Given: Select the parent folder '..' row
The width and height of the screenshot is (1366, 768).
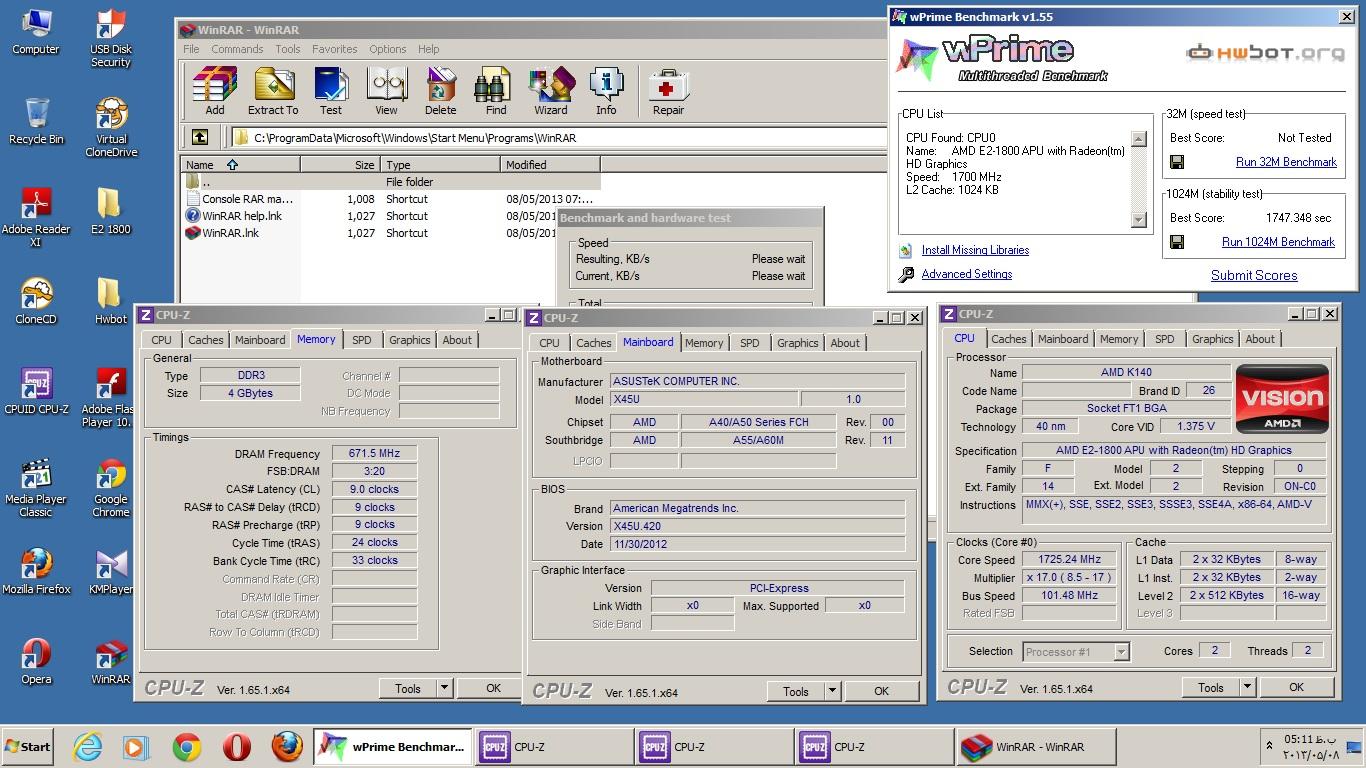Looking at the screenshot, I should (x=391, y=182).
